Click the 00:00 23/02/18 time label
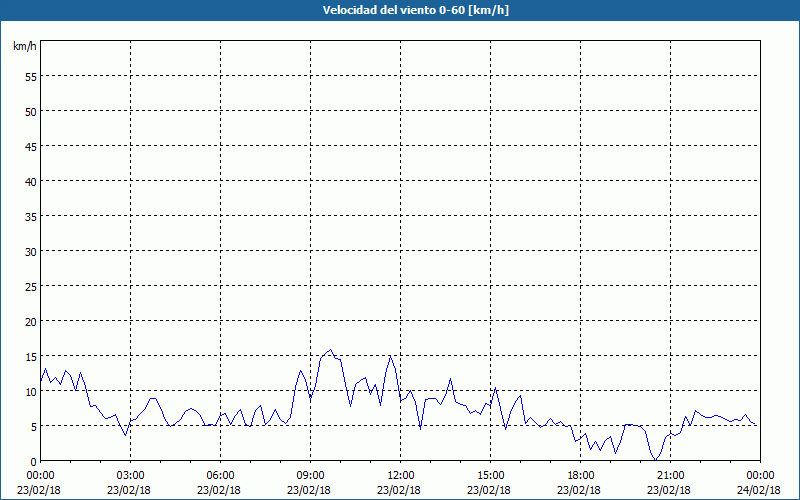The image size is (800, 500). click(x=39, y=482)
